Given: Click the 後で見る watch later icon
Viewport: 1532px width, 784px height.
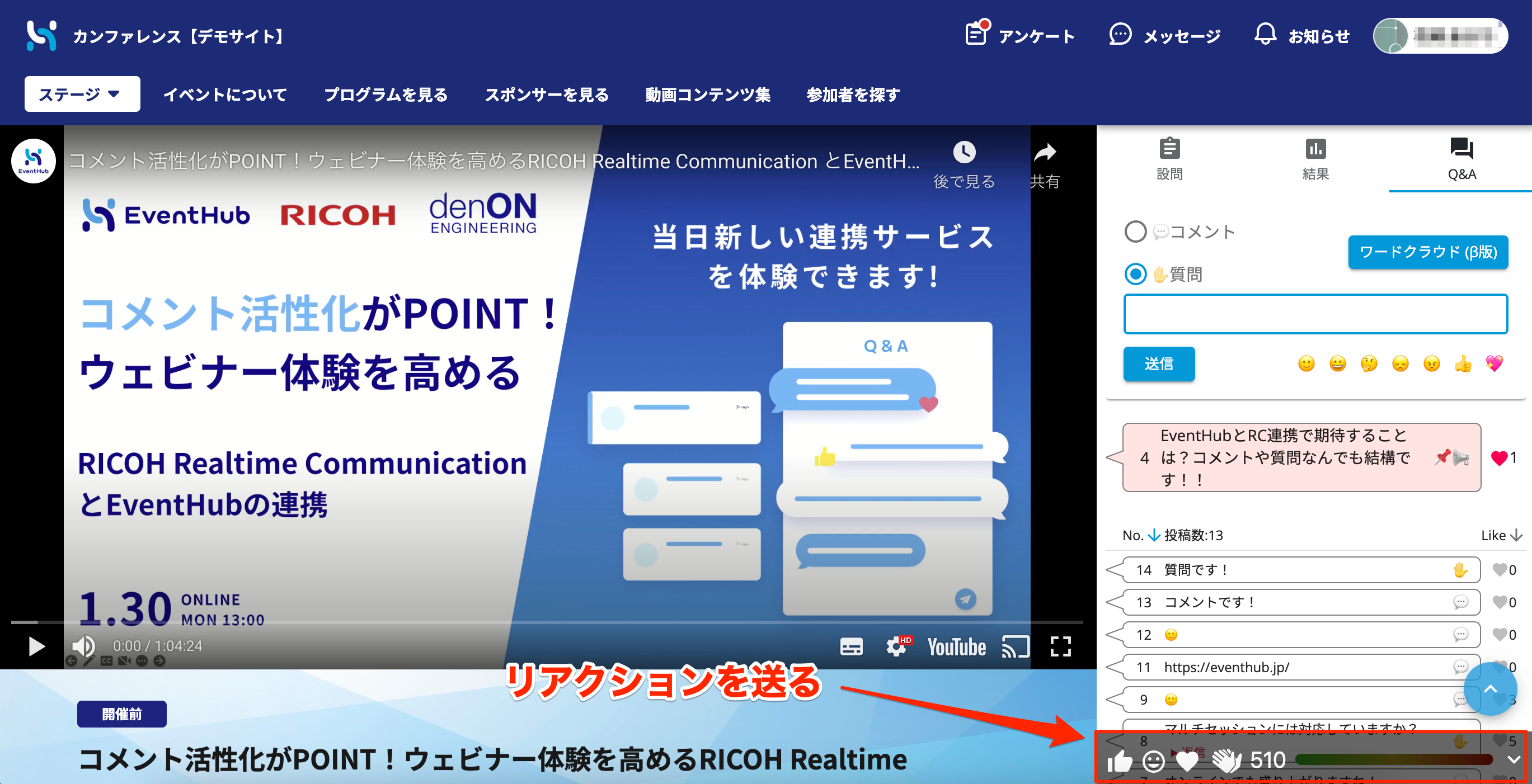Looking at the screenshot, I should click(964, 153).
